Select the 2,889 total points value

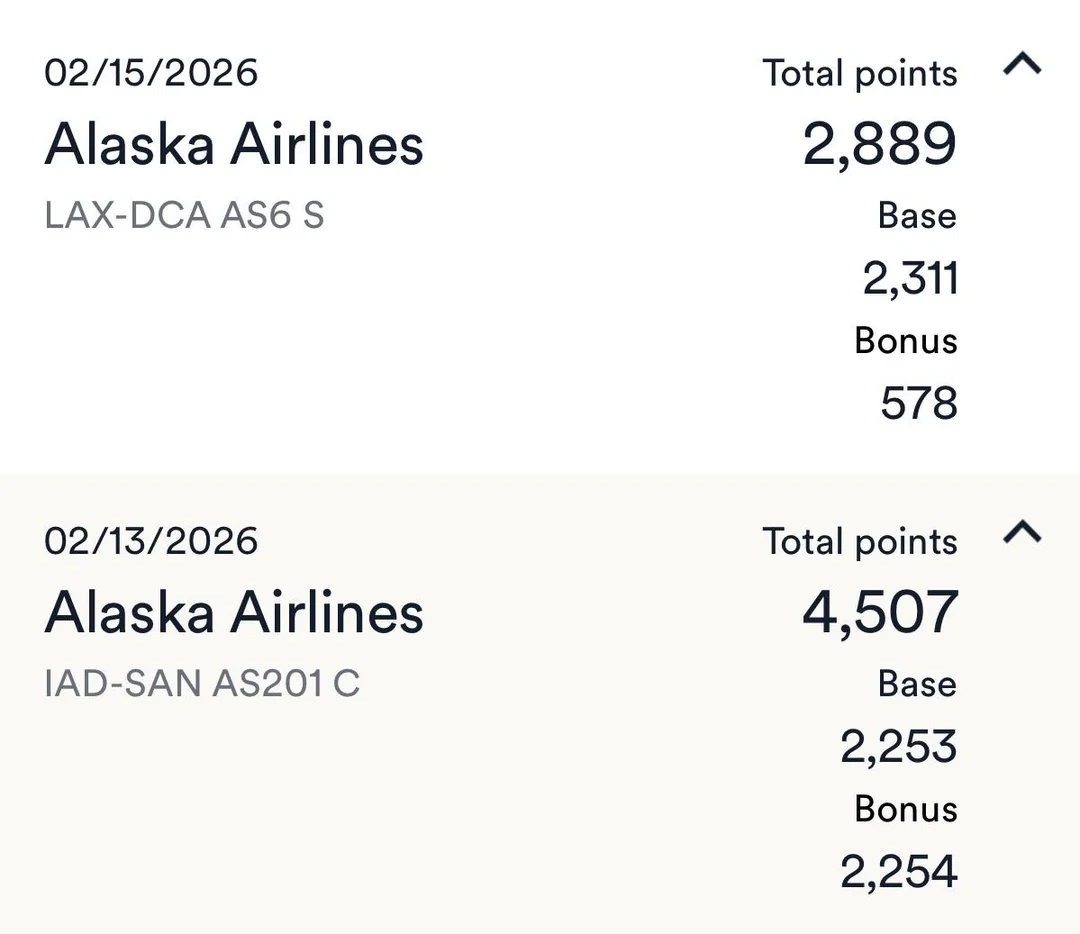point(880,144)
